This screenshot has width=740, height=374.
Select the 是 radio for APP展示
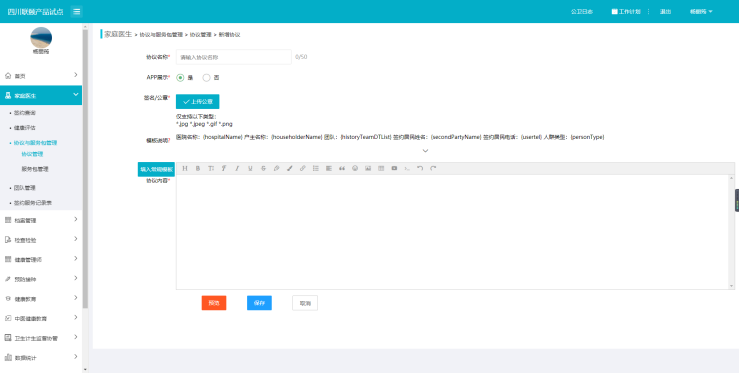pos(180,77)
